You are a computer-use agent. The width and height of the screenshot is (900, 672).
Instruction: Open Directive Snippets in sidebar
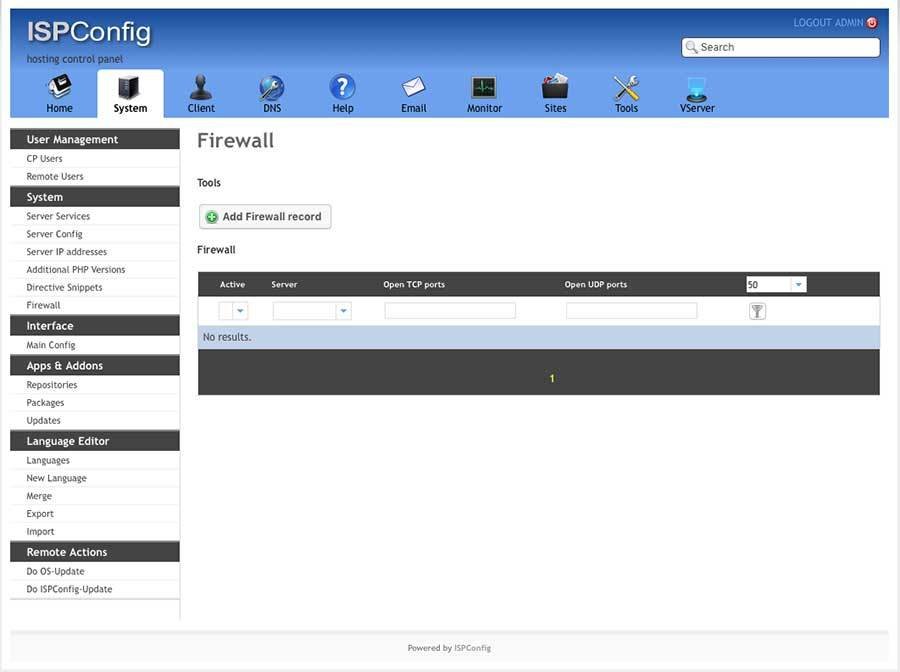pyautogui.click(x=64, y=288)
